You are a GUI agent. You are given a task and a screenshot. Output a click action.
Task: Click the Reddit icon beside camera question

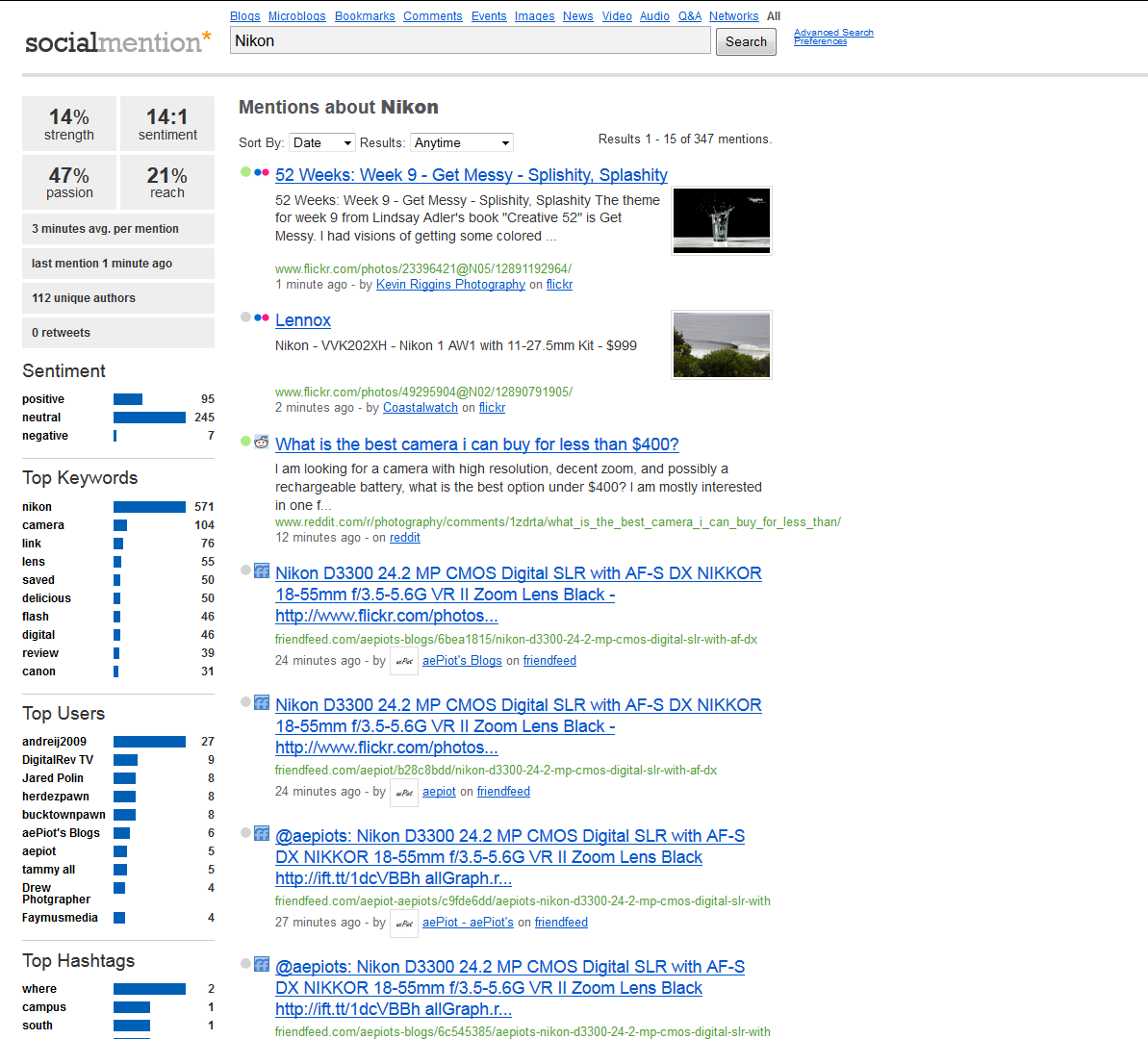pos(262,442)
